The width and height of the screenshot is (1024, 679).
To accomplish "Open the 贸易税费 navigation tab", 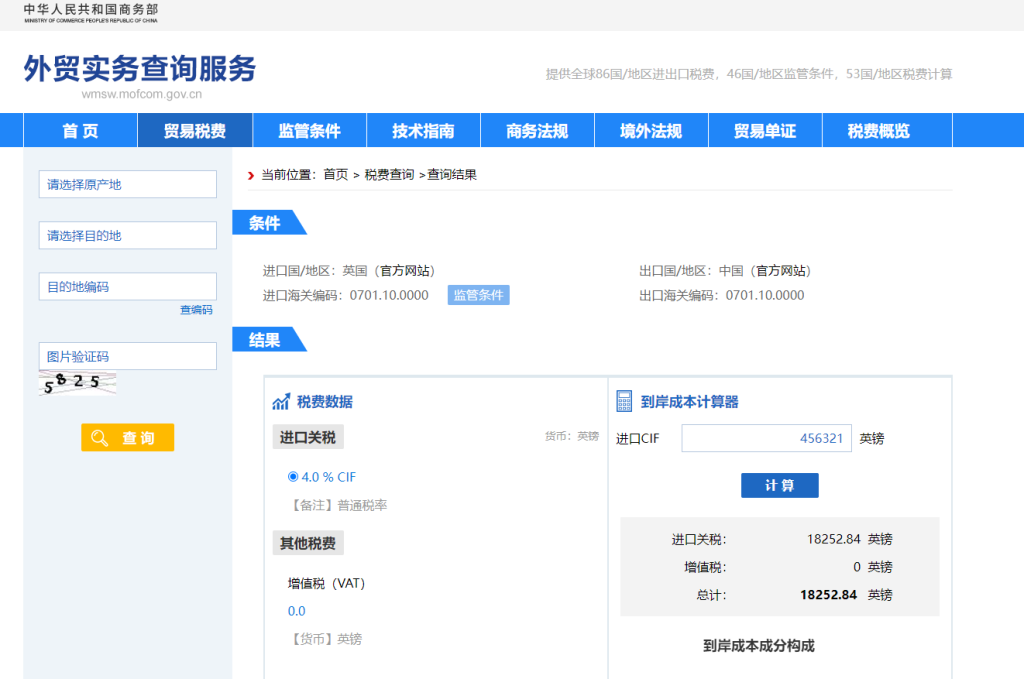I will click(x=195, y=131).
